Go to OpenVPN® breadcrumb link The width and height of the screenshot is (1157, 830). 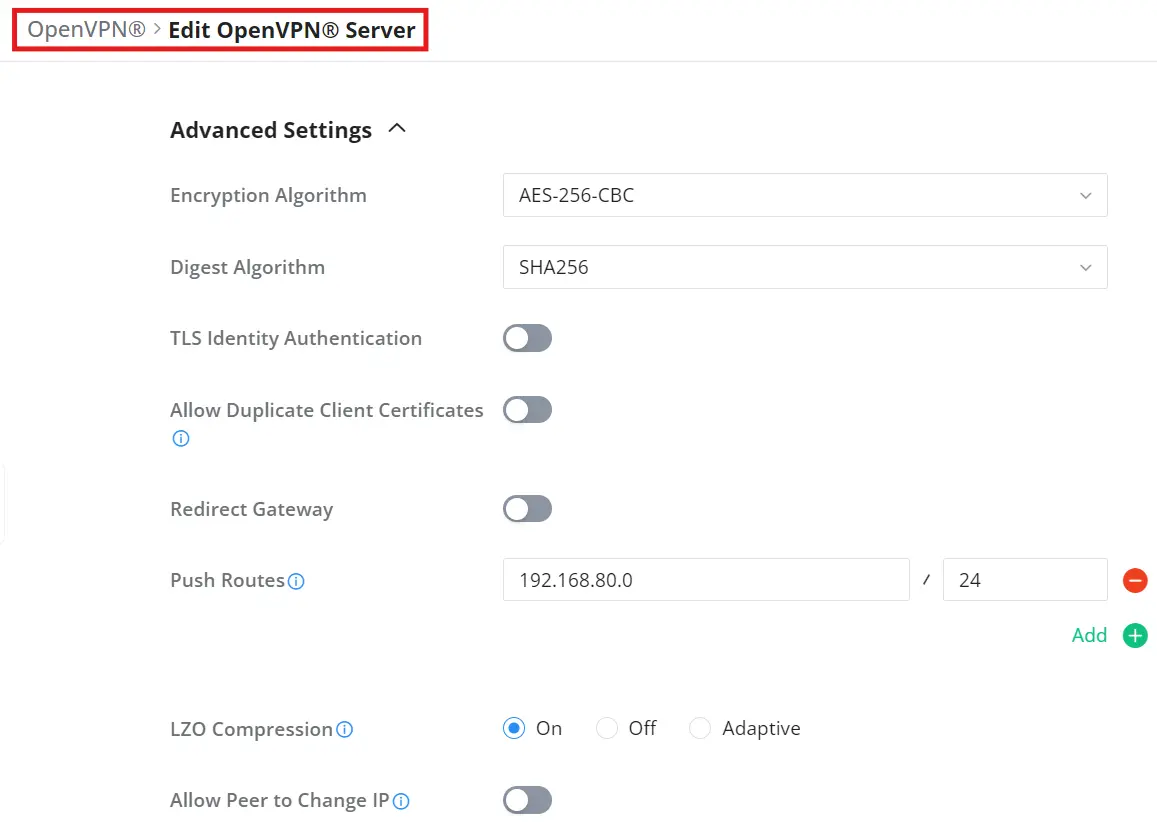[86, 30]
